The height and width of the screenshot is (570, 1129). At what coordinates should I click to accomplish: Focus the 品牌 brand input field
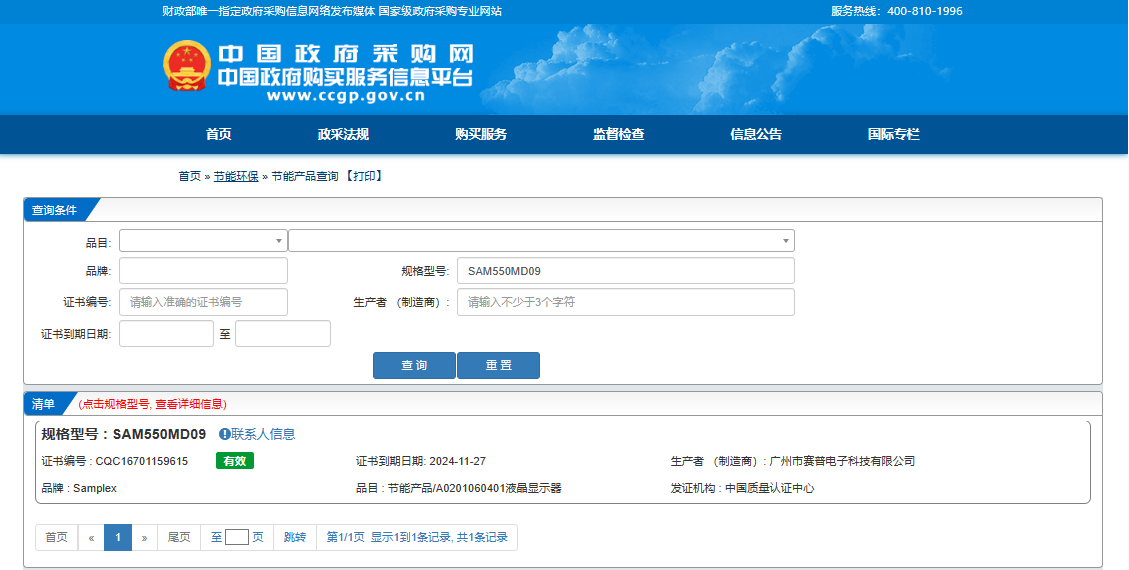[203, 271]
